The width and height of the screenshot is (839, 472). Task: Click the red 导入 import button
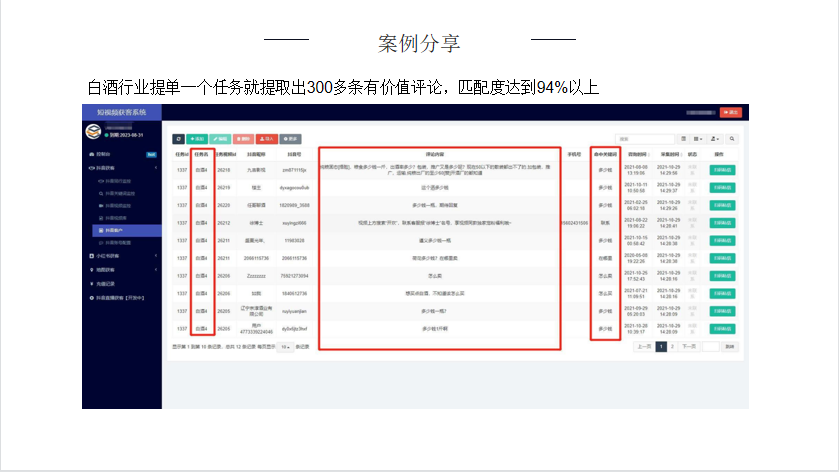coord(266,138)
